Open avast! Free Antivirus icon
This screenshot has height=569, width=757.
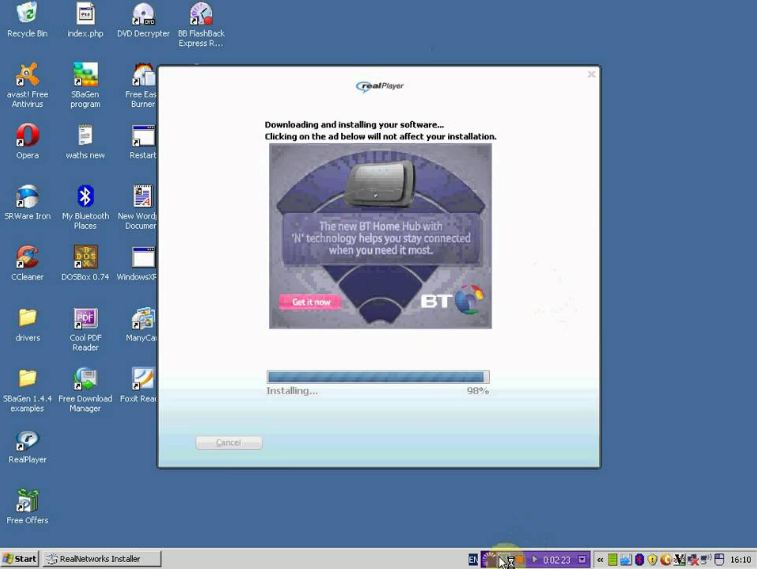tap(27, 85)
